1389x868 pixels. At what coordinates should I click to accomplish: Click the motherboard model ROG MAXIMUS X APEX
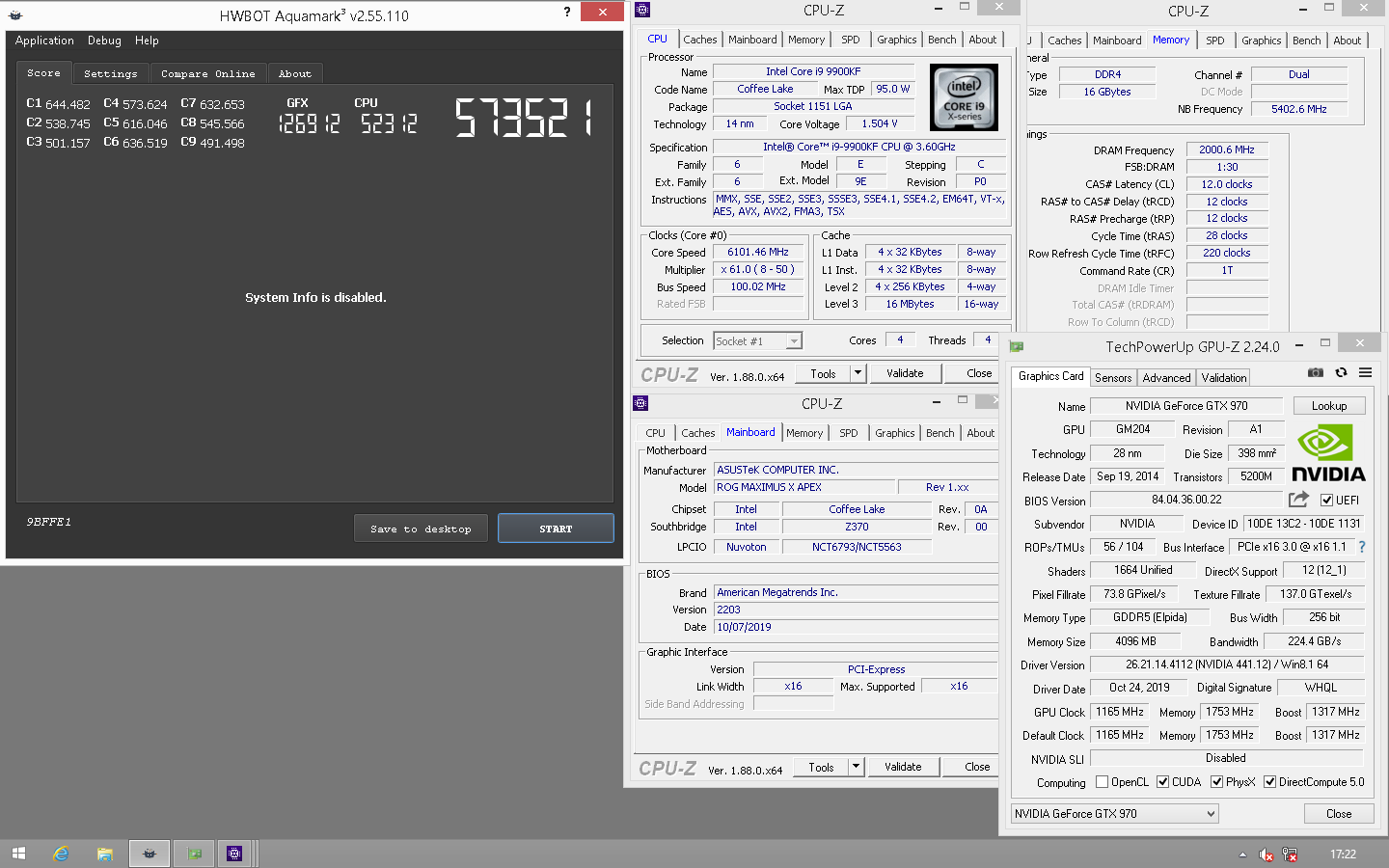point(804,487)
